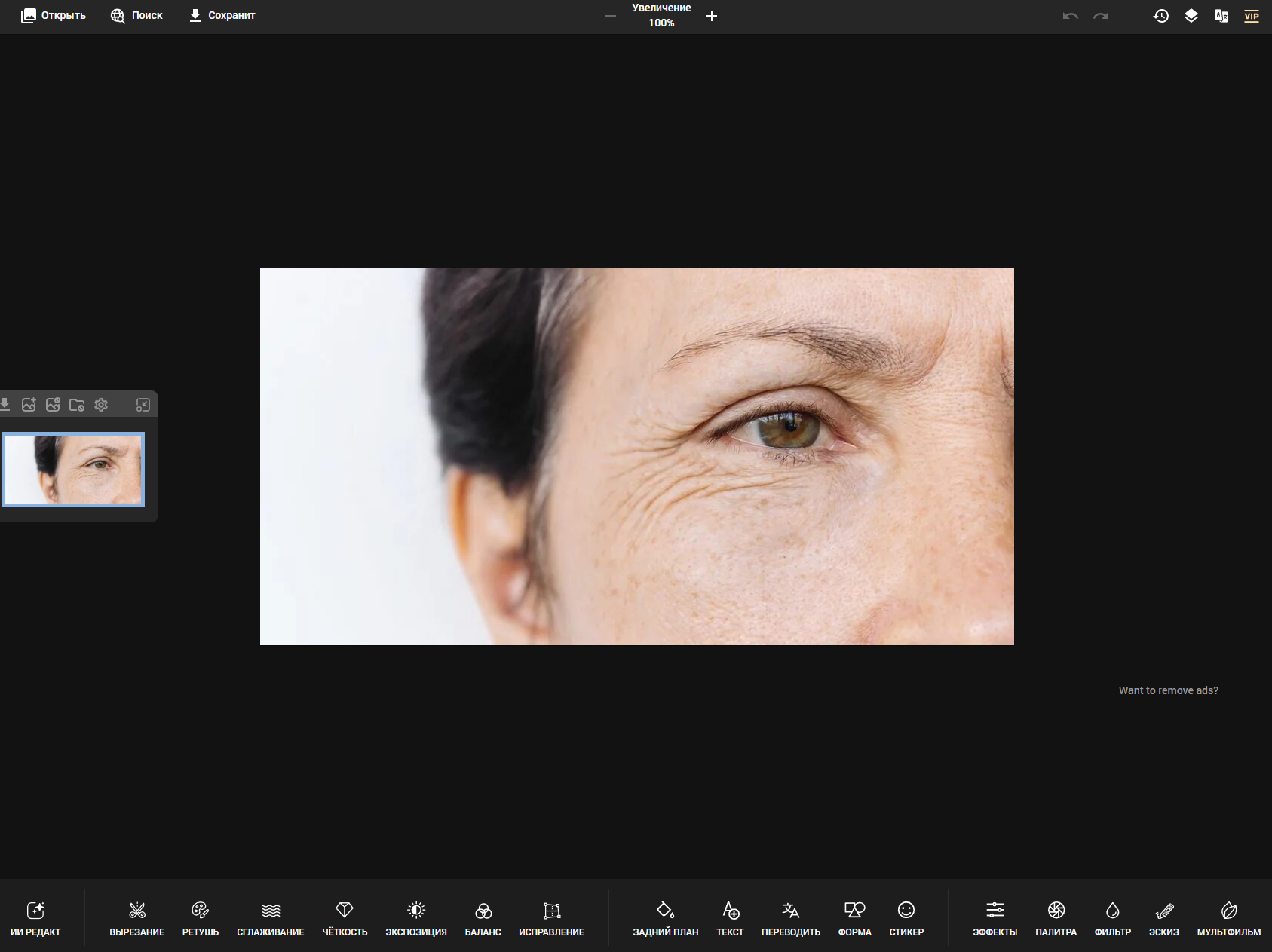1272x952 pixels.
Task: Zoom out with the minus button
Action: coord(611,16)
